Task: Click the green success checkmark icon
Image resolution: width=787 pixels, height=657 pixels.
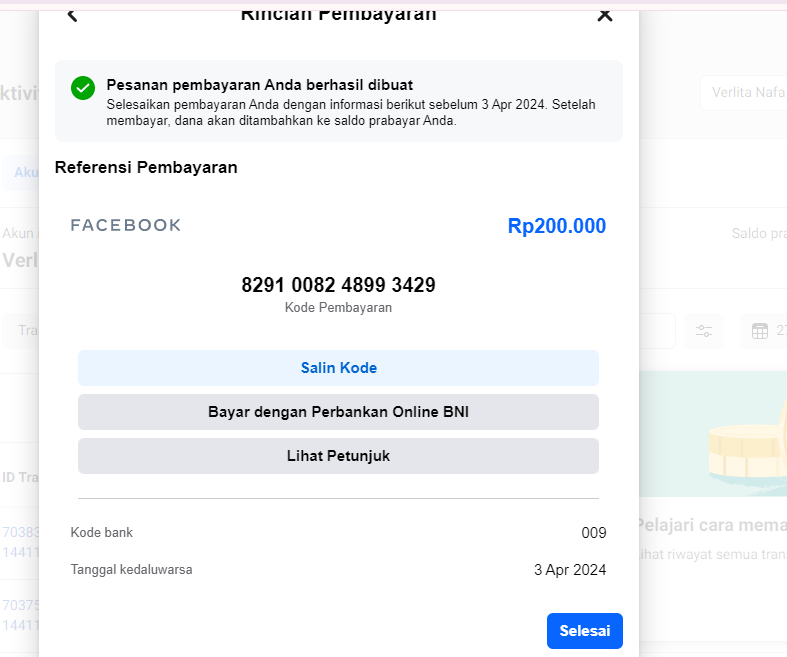Action: click(83, 88)
